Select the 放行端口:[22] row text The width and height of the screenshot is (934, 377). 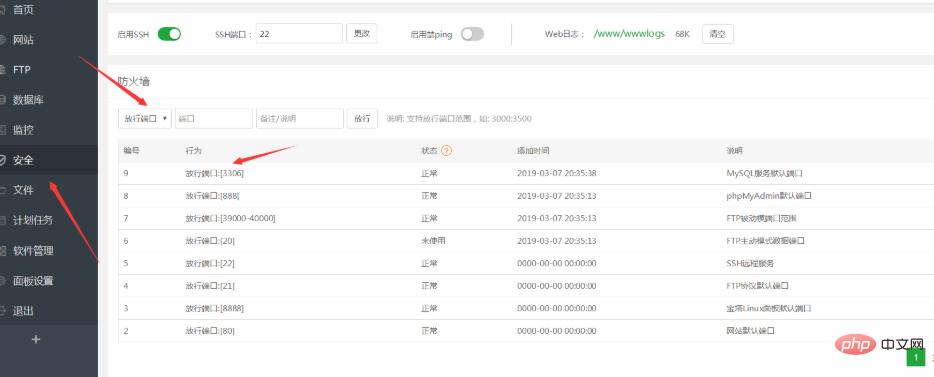click(210, 263)
